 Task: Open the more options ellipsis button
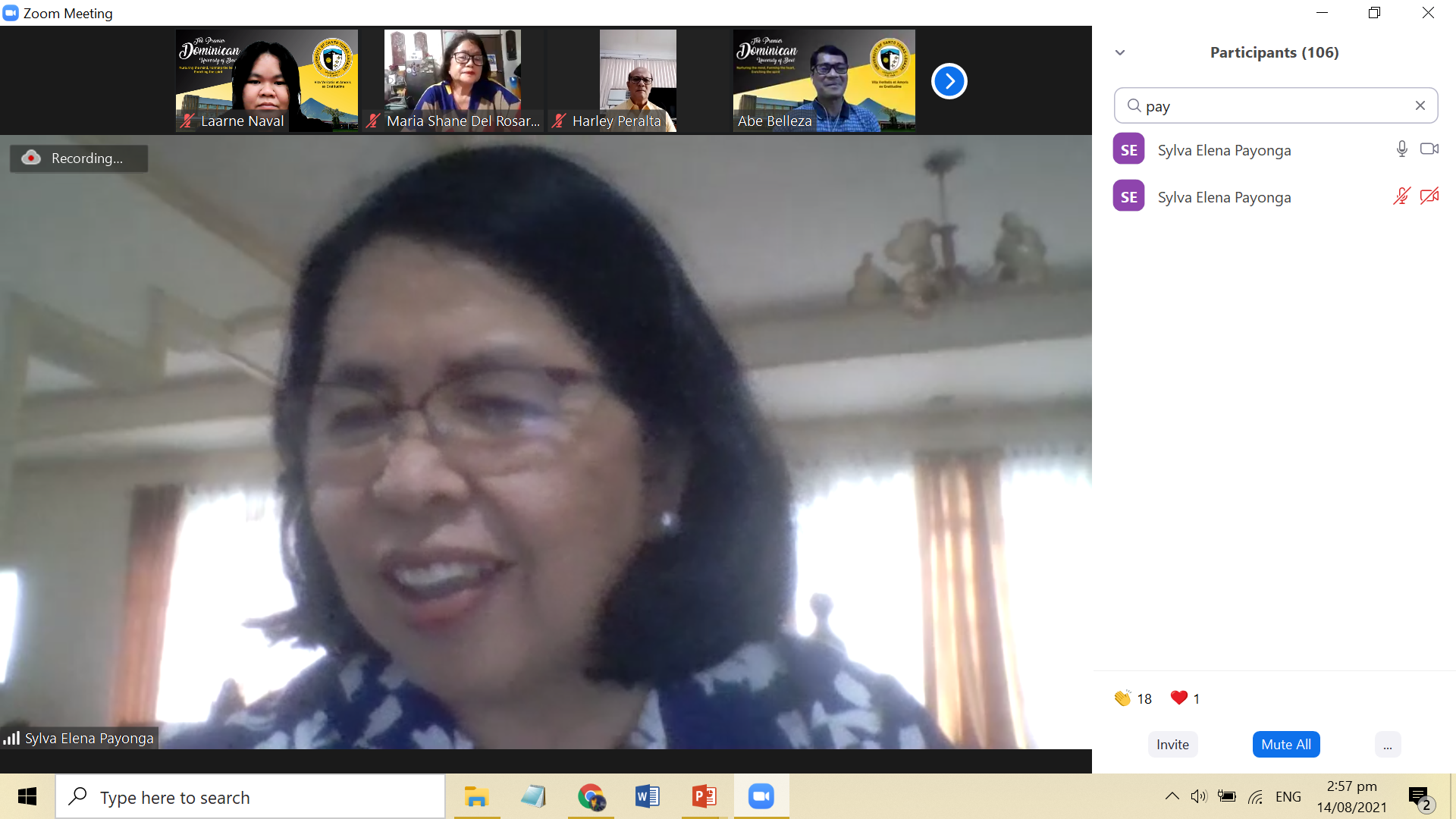(x=1387, y=745)
